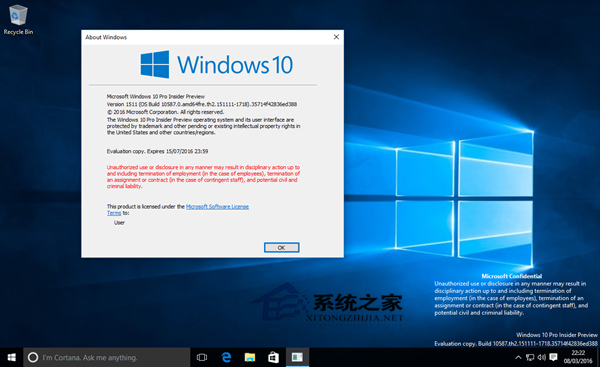Screen dimensions: 600x367
Task: Click the Cortana search box
Action: point(107,357)
